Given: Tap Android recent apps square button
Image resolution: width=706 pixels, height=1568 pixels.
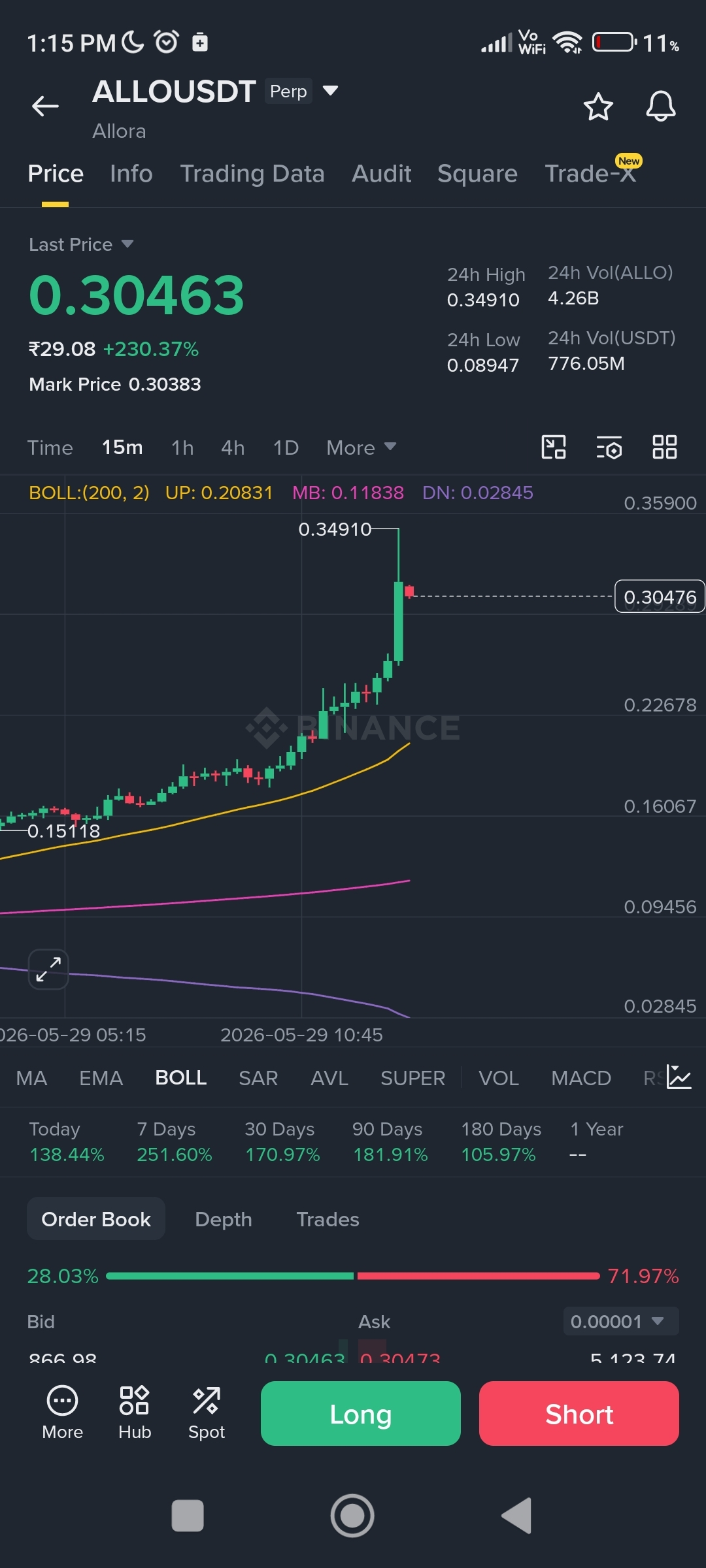Looking at the screenshot, I should coord(188,1516).
